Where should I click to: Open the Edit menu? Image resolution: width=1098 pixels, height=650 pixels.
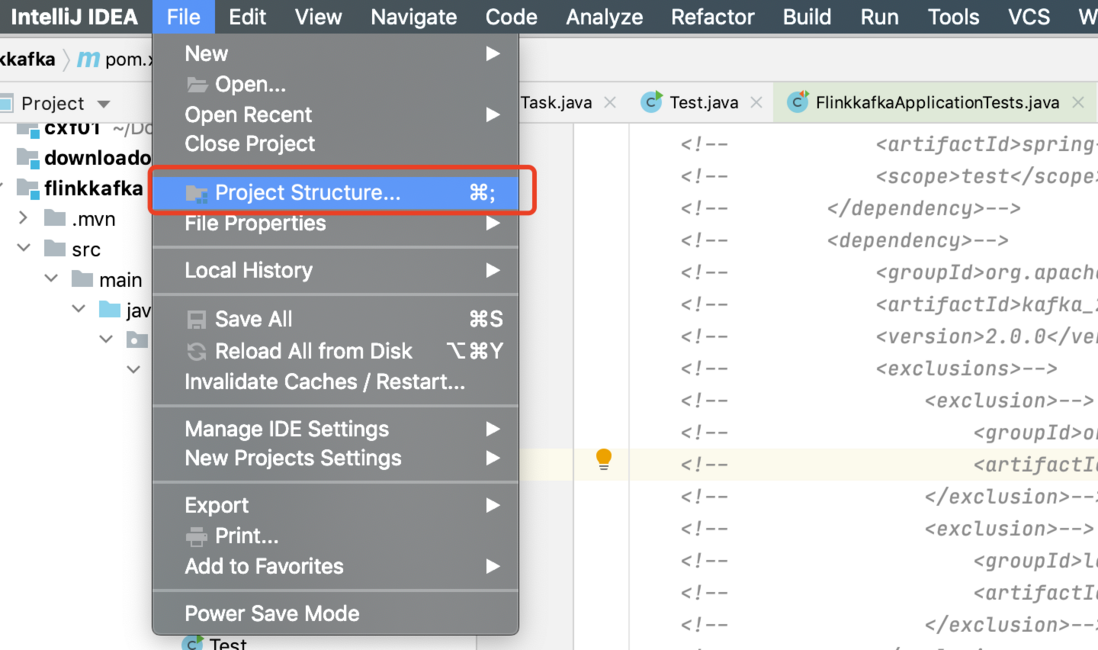(247, 17)
